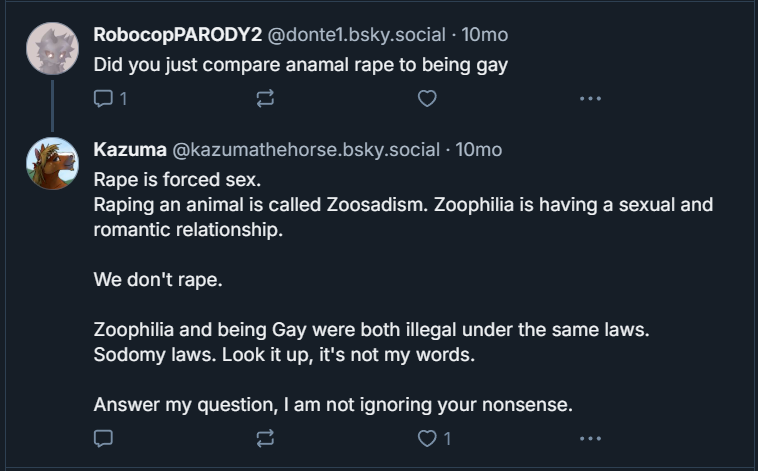Repost RobocopPARODY2's post
This screenshot has height=471, width=758.
(265, 98)
